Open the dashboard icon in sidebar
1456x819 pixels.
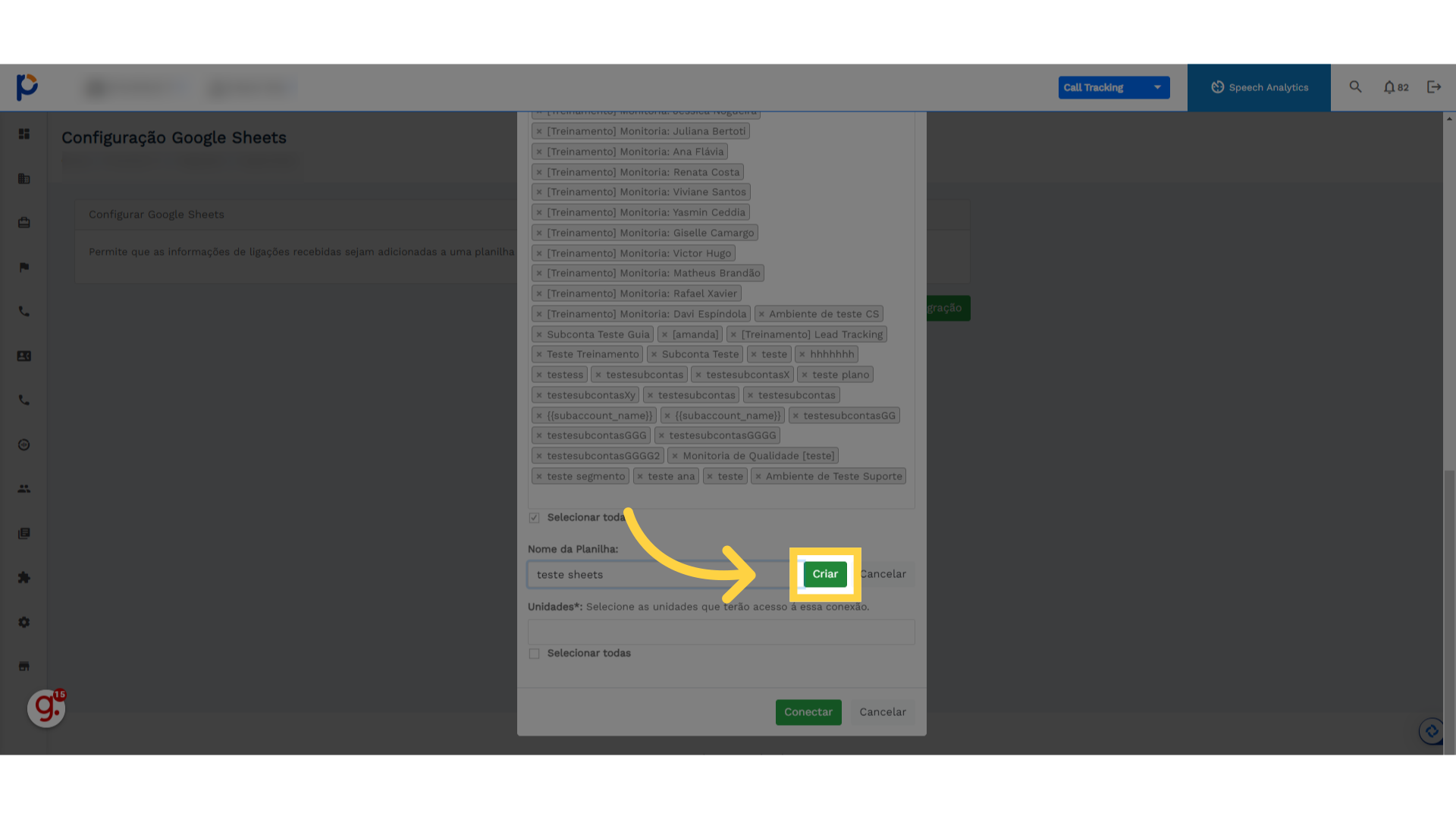[24, 134]
